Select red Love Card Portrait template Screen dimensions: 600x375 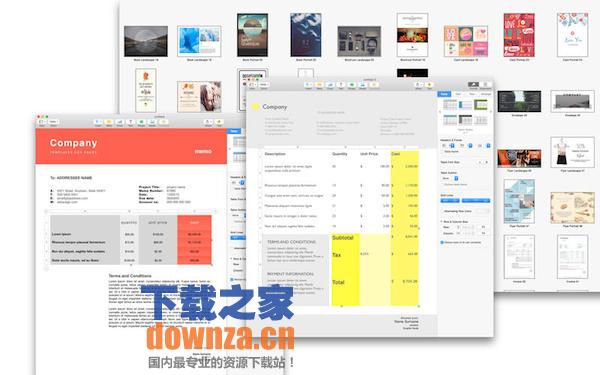click(519, 35)
